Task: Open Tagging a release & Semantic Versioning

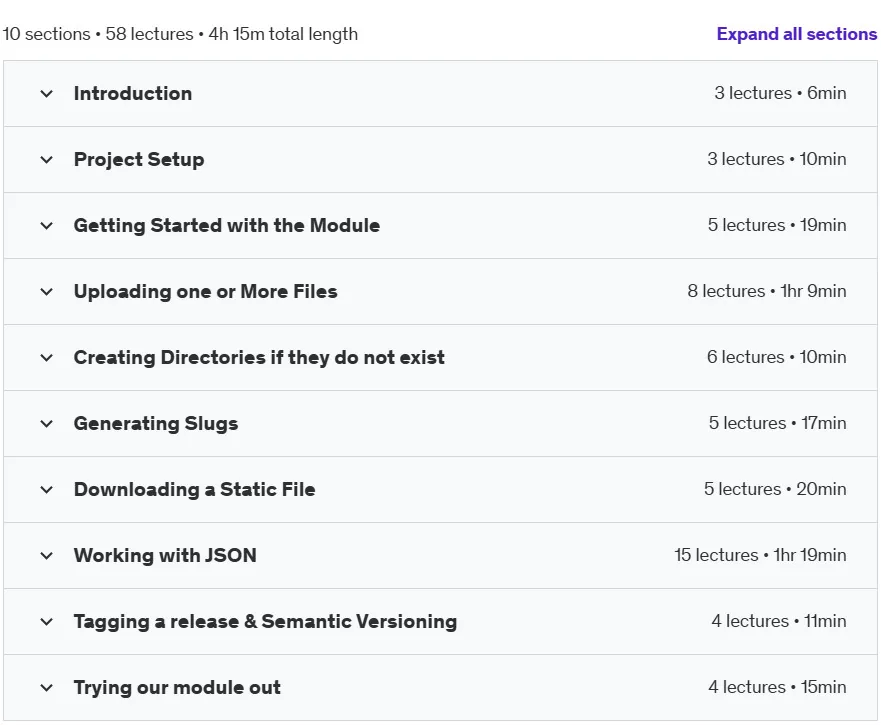Action: 265,622
